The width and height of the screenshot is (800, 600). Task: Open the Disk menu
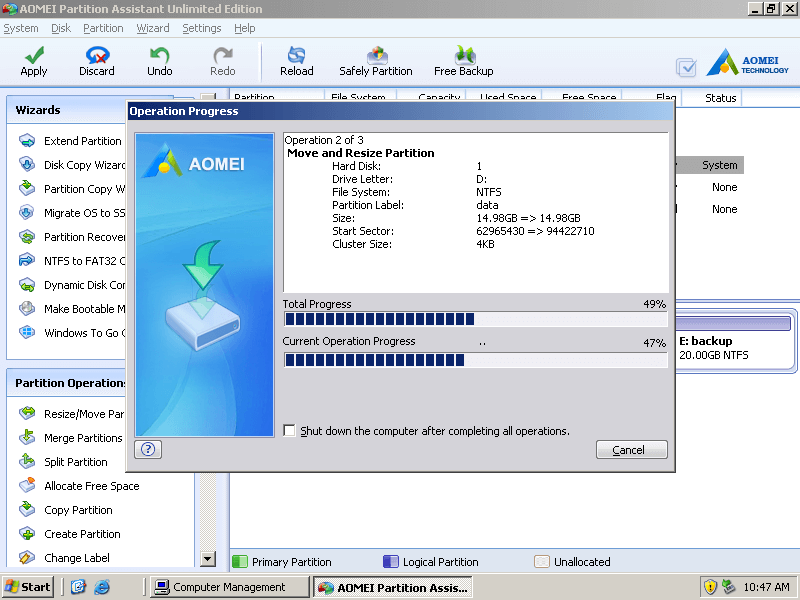point(61,28)
